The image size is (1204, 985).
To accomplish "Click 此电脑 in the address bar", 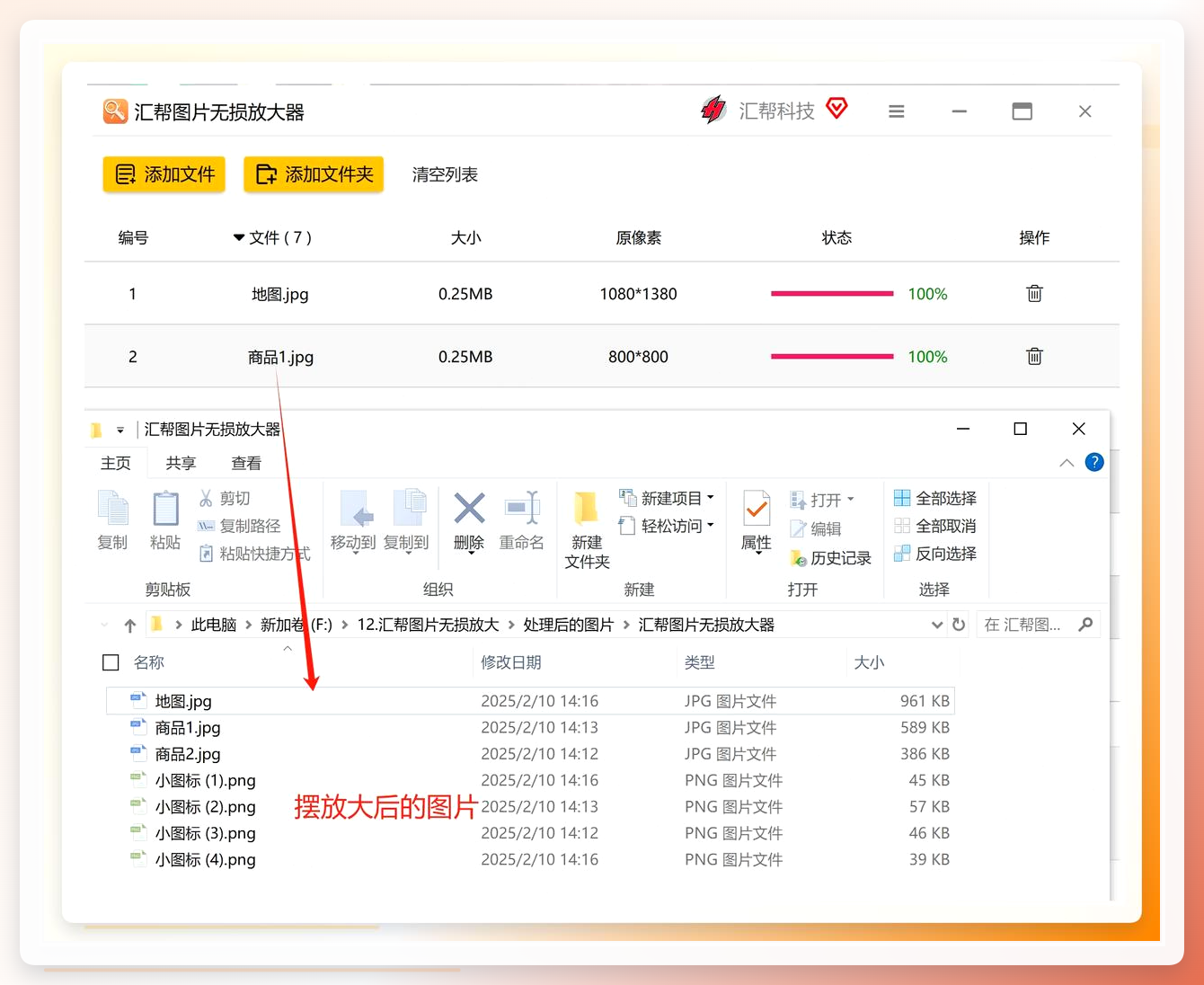I will point(214,625).
